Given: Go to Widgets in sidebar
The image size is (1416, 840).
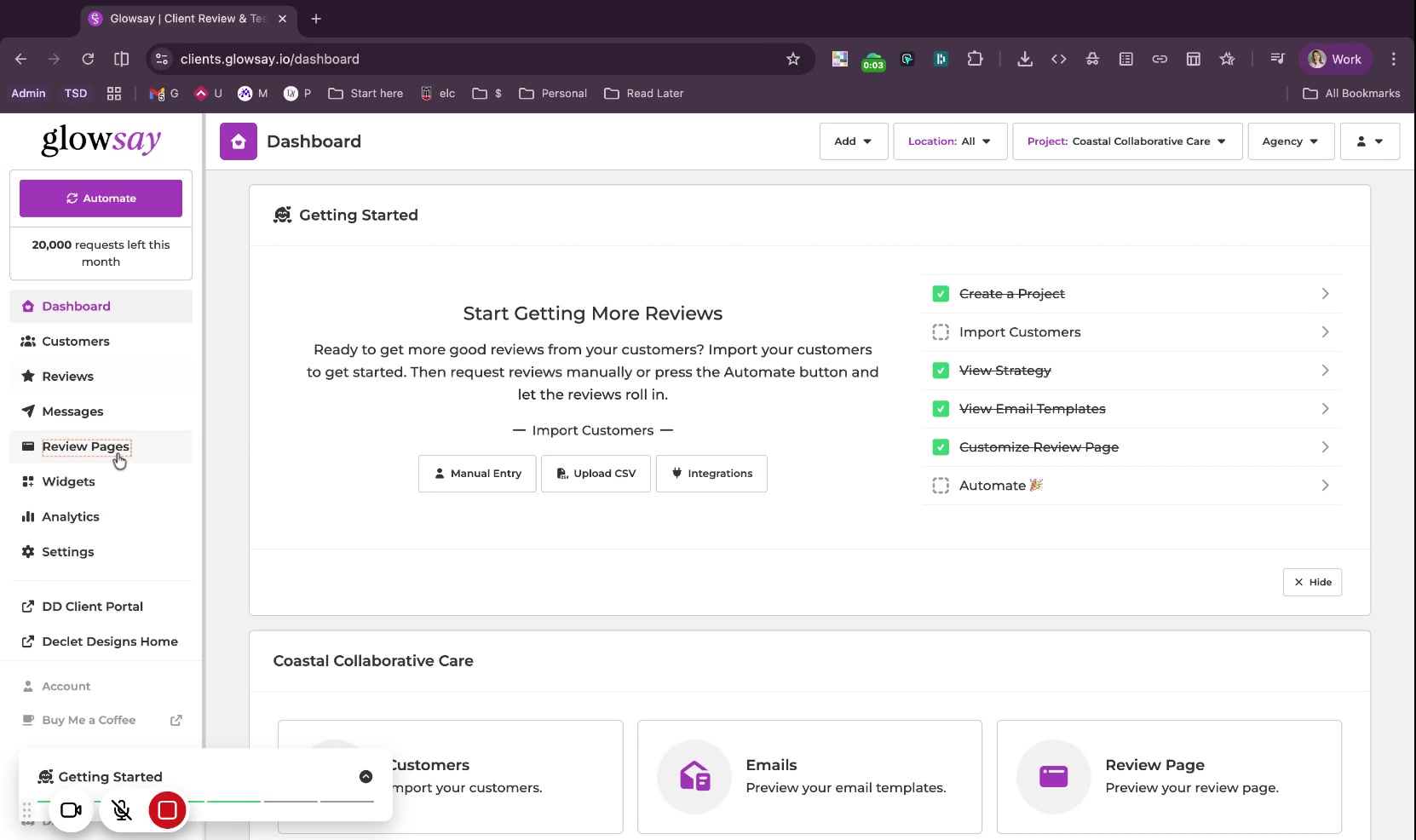Looking at the screenshot, I should tap(68, 482).
